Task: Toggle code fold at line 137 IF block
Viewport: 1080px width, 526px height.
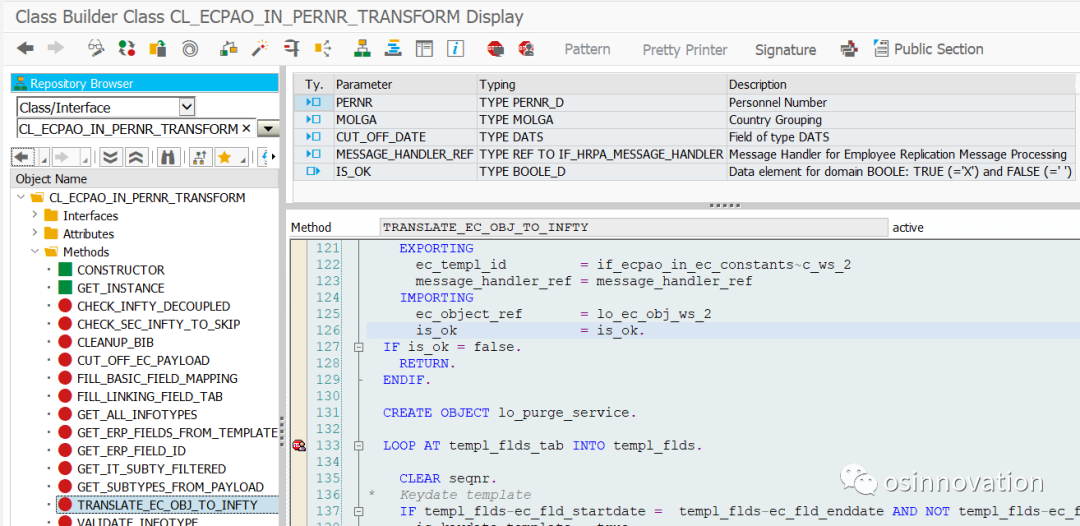Action: [358, 511]
